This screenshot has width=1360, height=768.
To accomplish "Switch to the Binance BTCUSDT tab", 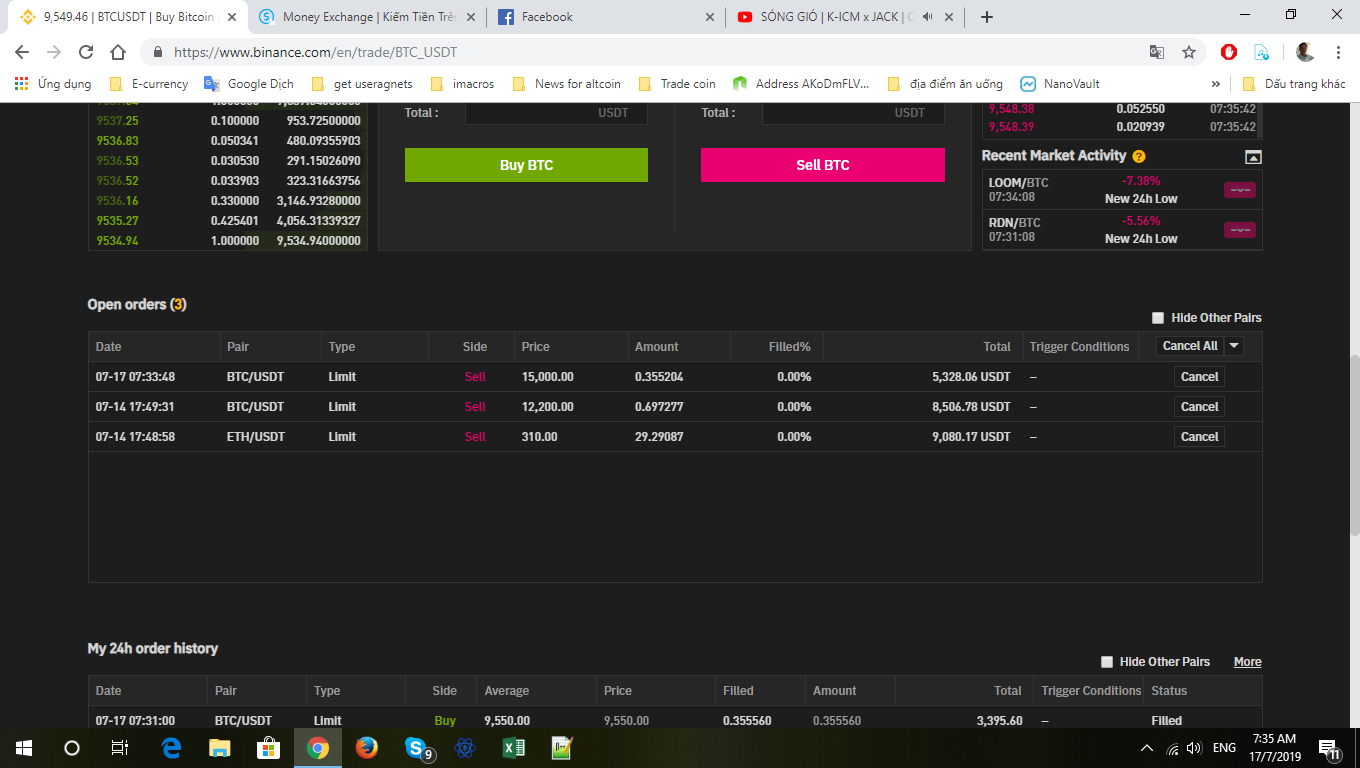I will (x=128, y=17).
